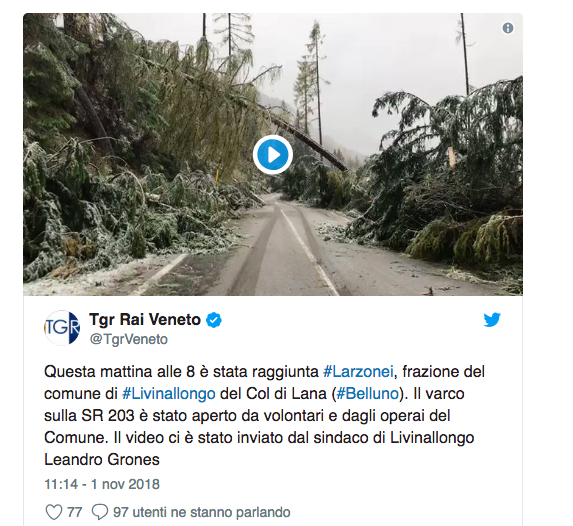
Task: Click the 77 likes count
Action: click(x=75, y=512)
